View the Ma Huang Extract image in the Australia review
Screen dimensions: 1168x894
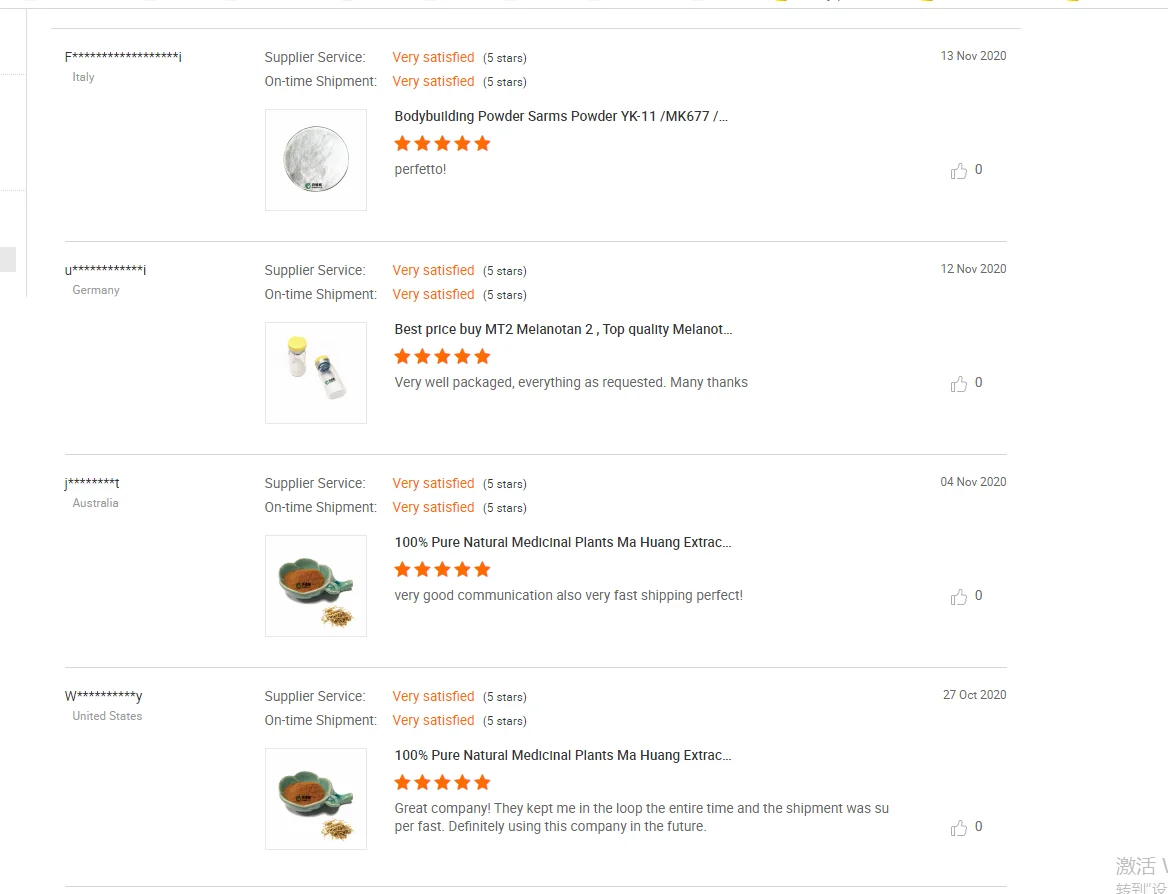point(316,586)
